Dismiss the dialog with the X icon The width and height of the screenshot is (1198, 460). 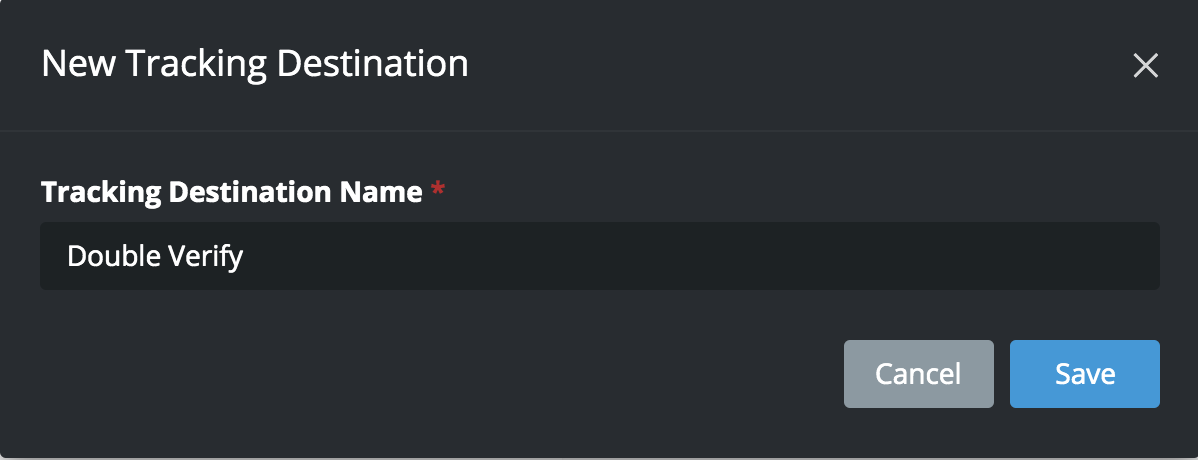(1145, 66)
